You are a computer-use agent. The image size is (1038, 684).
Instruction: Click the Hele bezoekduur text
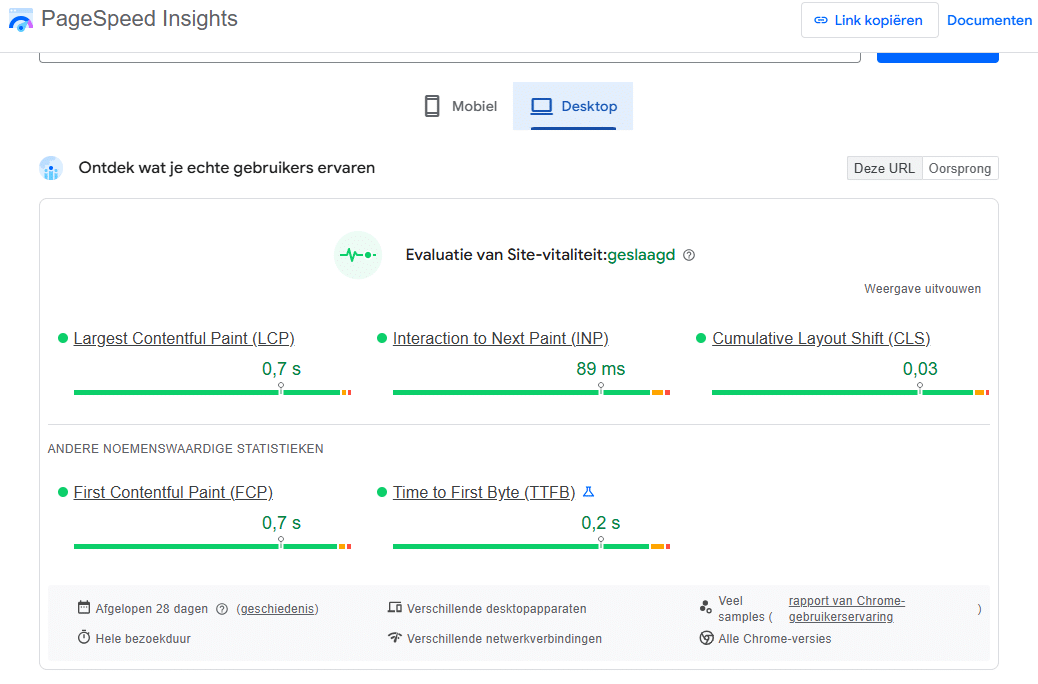pos(143,639)
